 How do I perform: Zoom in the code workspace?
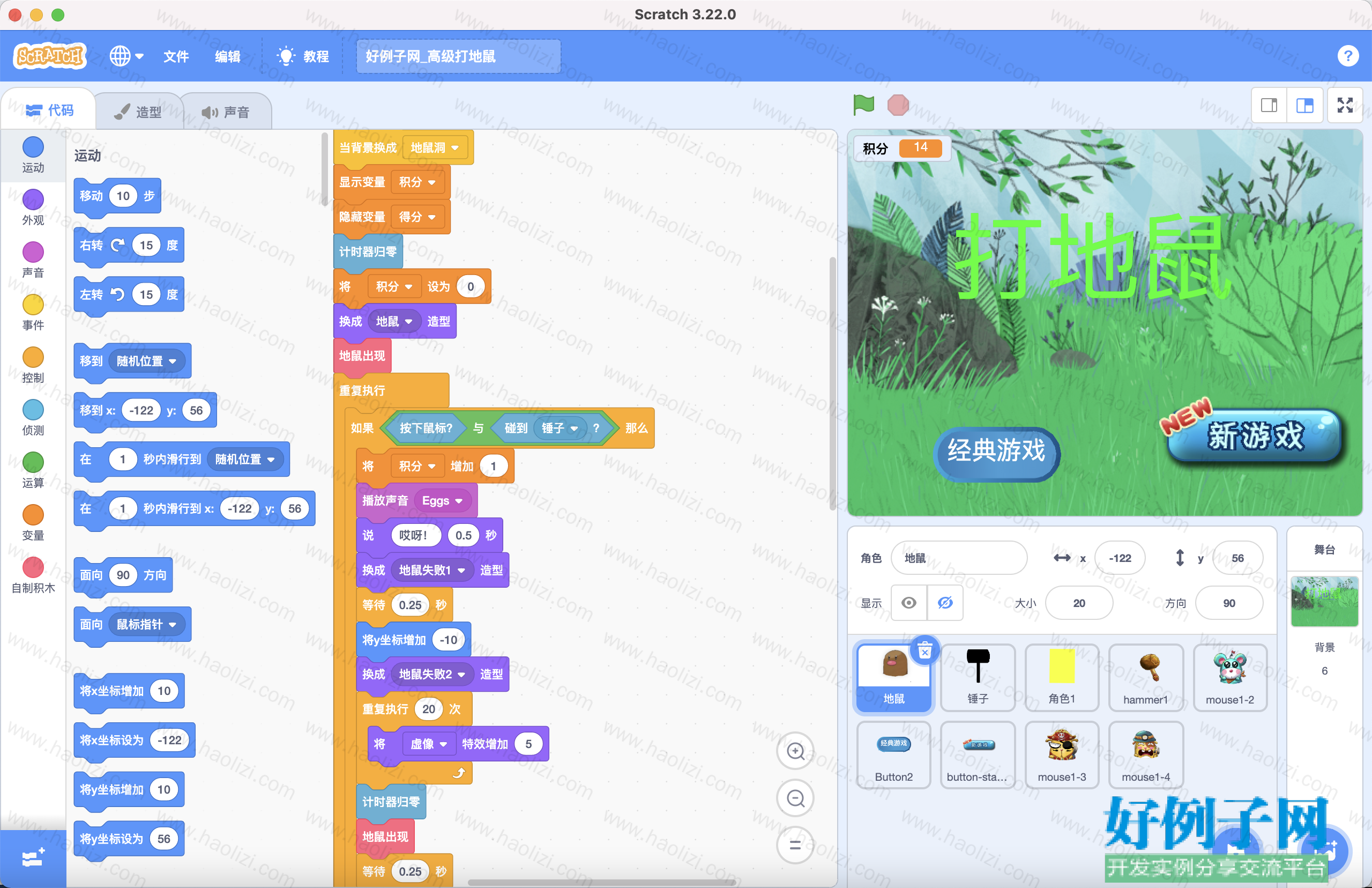coord(796,751)
